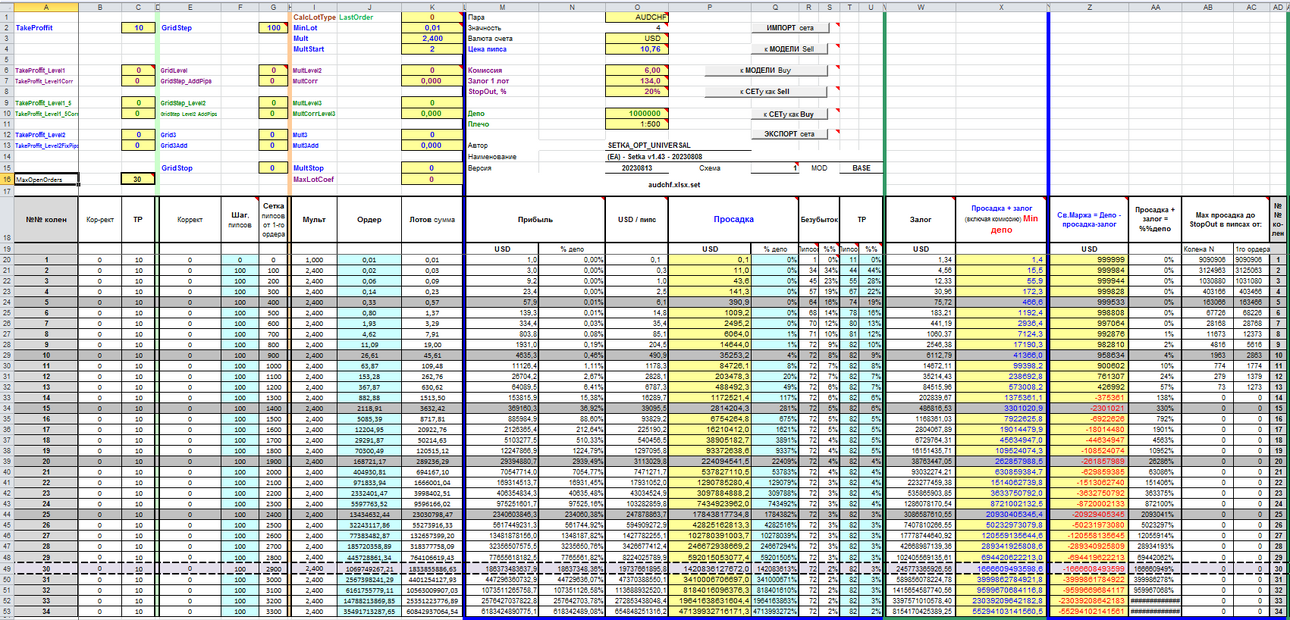Select the GridStop value cell

click(x=273, y=168)
